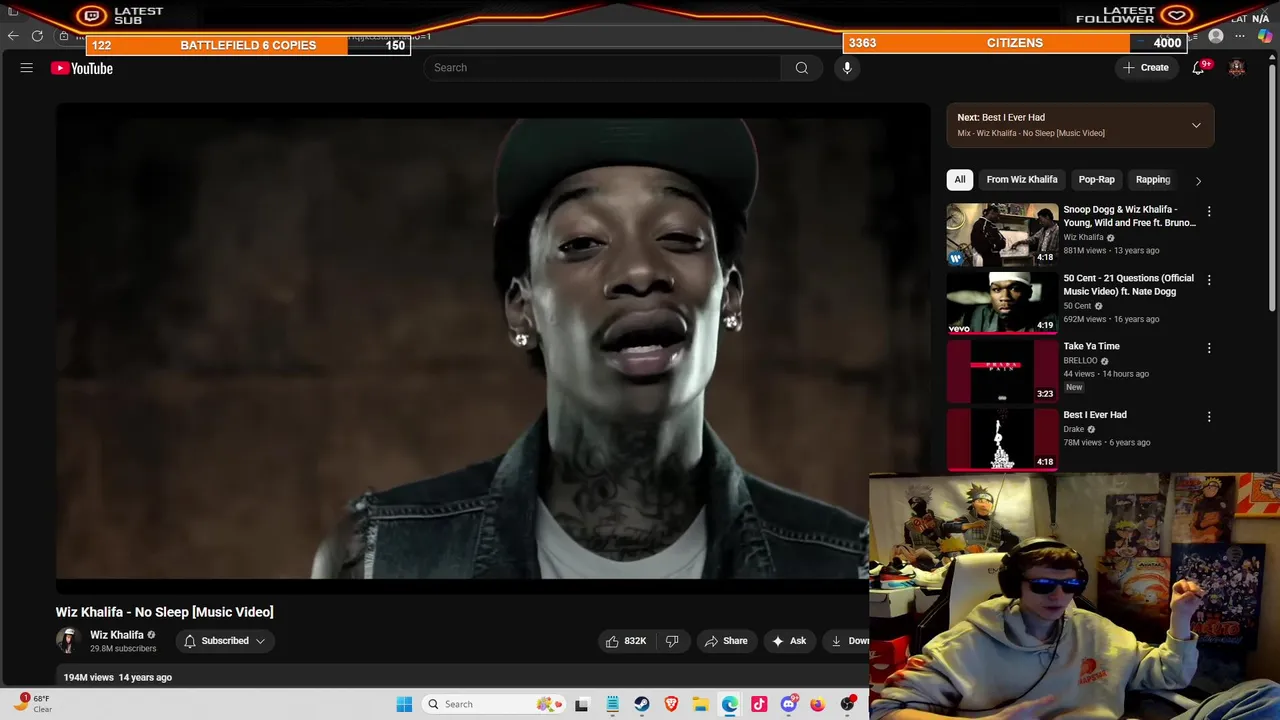
Task: Click the Windows taskbar Search box
Action: pyautogui.click(x=492, y=704)
